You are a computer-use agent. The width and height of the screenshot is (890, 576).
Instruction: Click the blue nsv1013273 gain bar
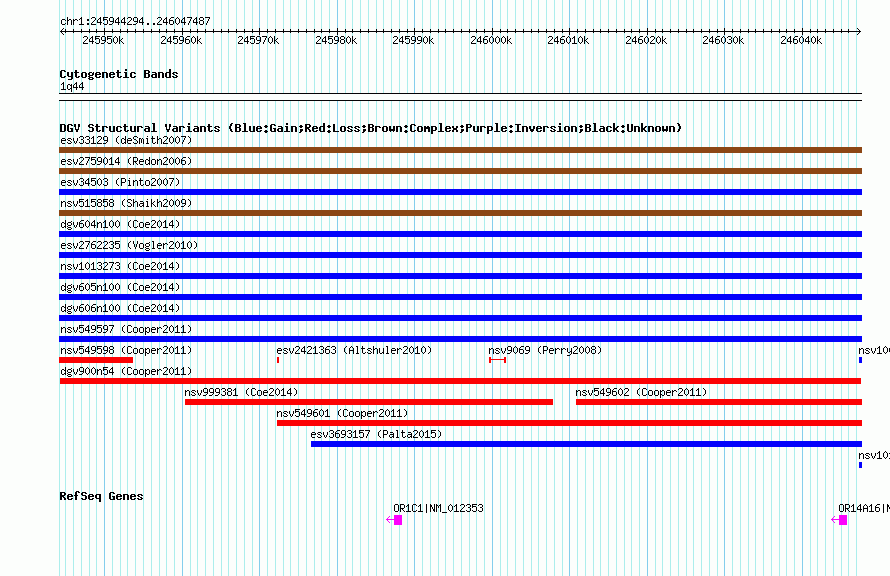click(460, 276)
